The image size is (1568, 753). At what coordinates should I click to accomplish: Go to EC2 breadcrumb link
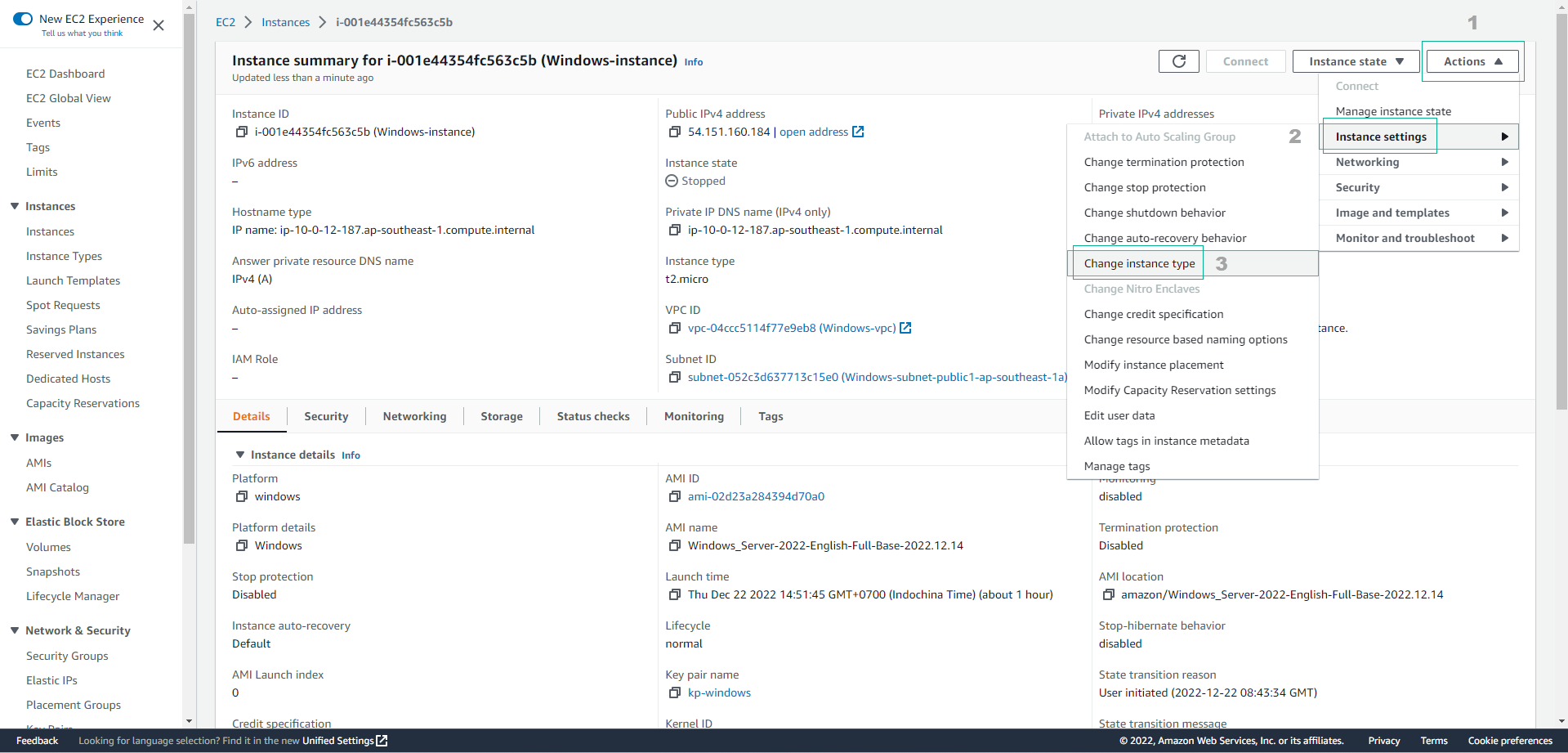pyautogui.click(x=226, y=22)
